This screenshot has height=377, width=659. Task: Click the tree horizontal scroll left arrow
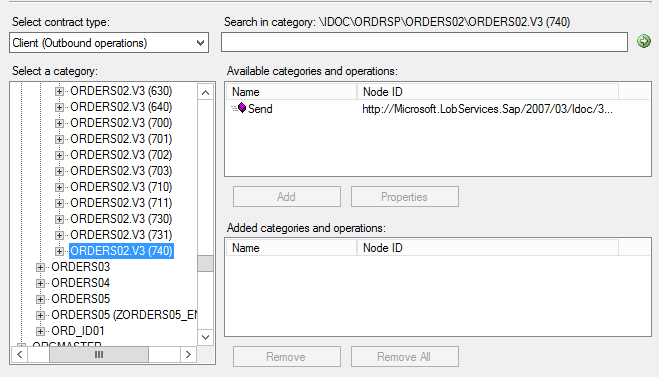[x=20, y=354]
